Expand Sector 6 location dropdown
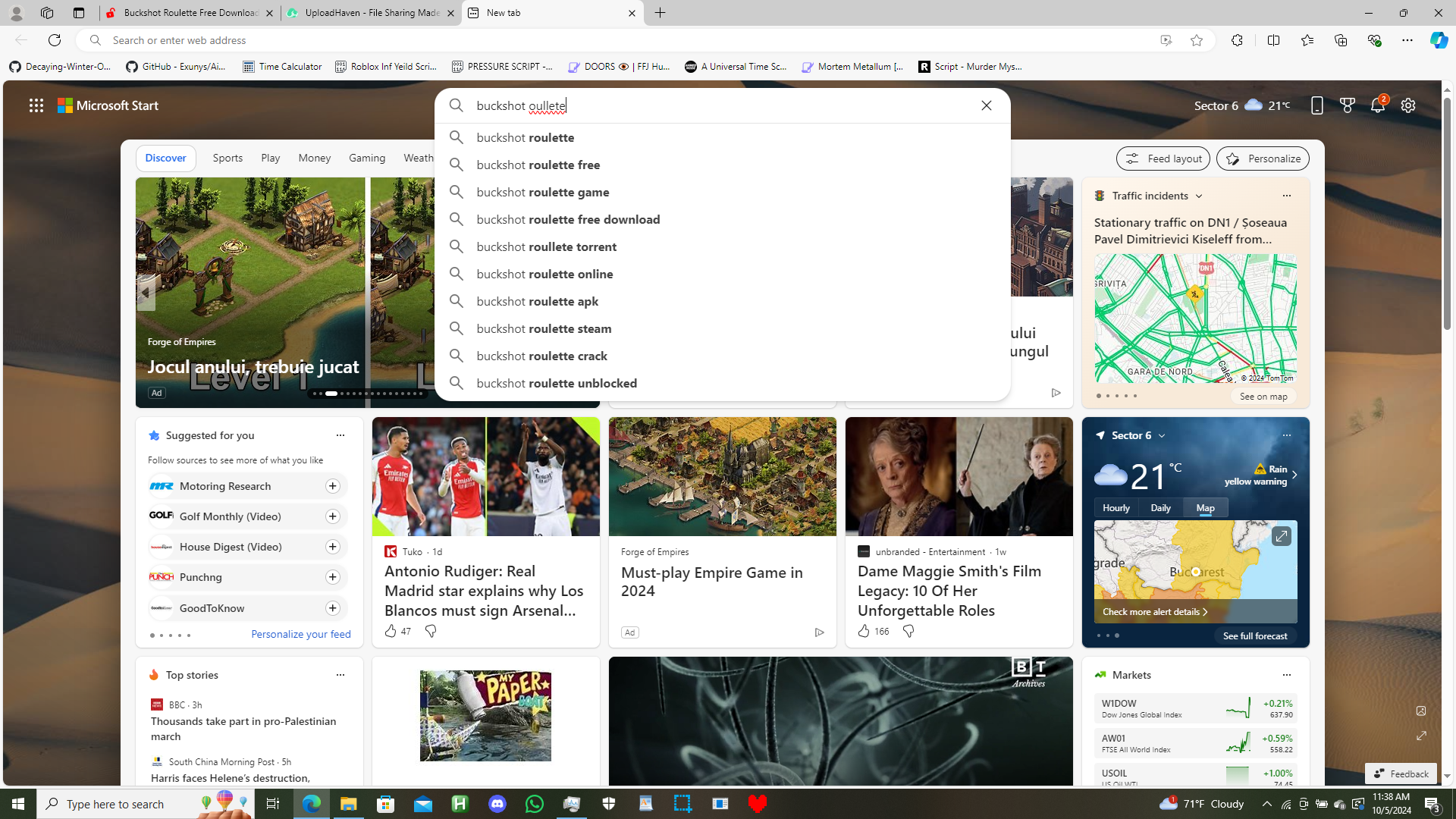 point(1161,435)
